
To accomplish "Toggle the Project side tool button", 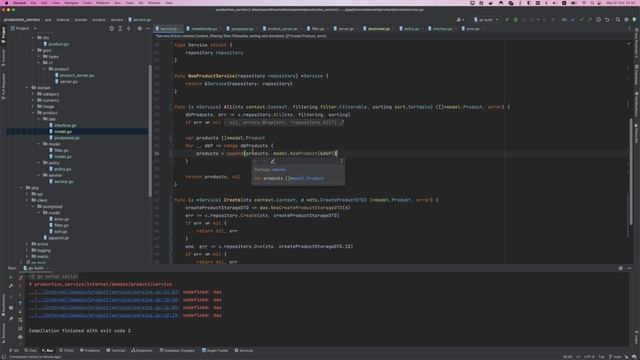I will coord(3,36).
